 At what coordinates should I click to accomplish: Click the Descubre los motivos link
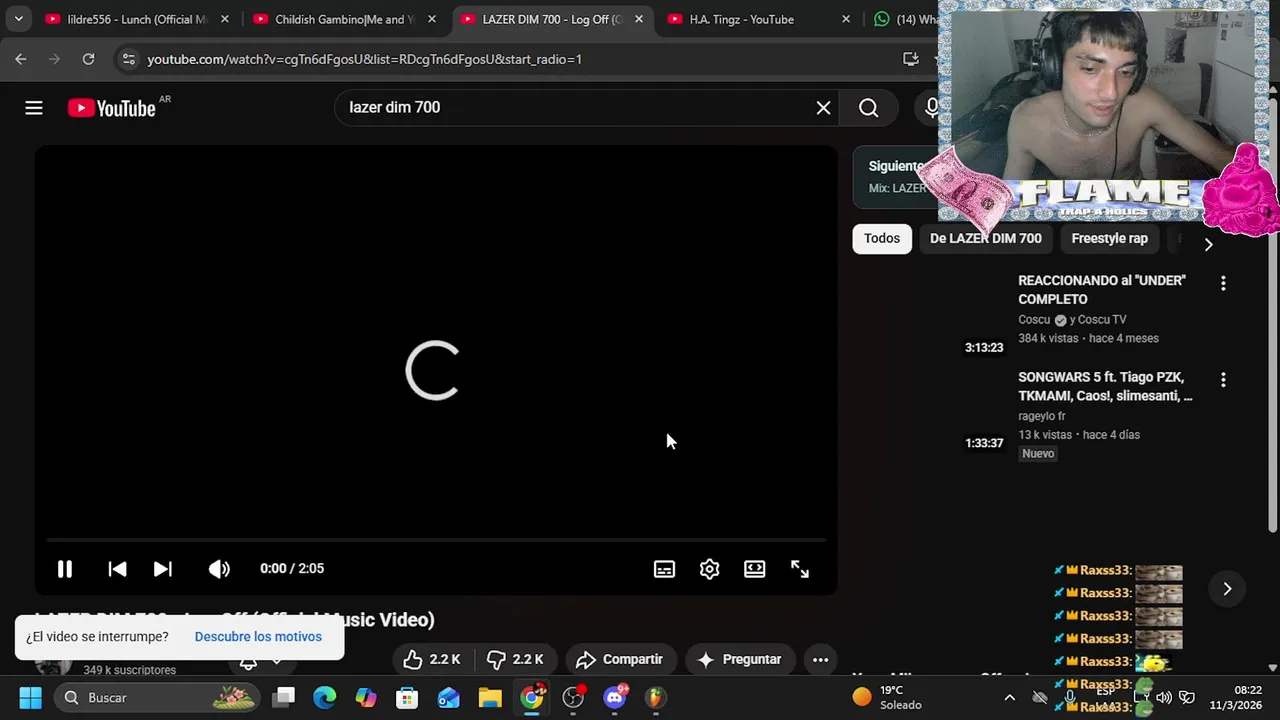tap(258, 637)
